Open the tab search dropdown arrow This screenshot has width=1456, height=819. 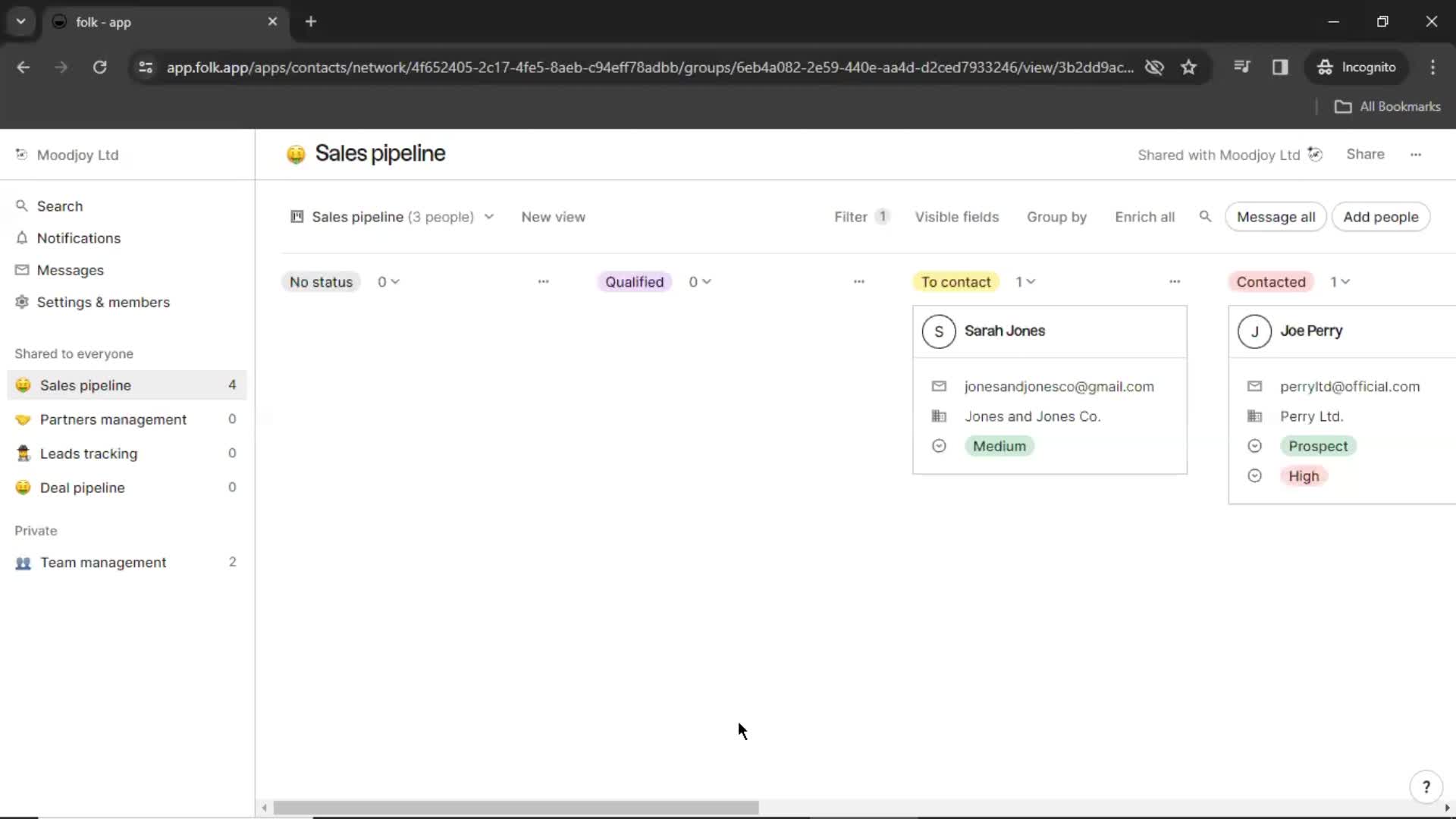[x=20, y=22]
